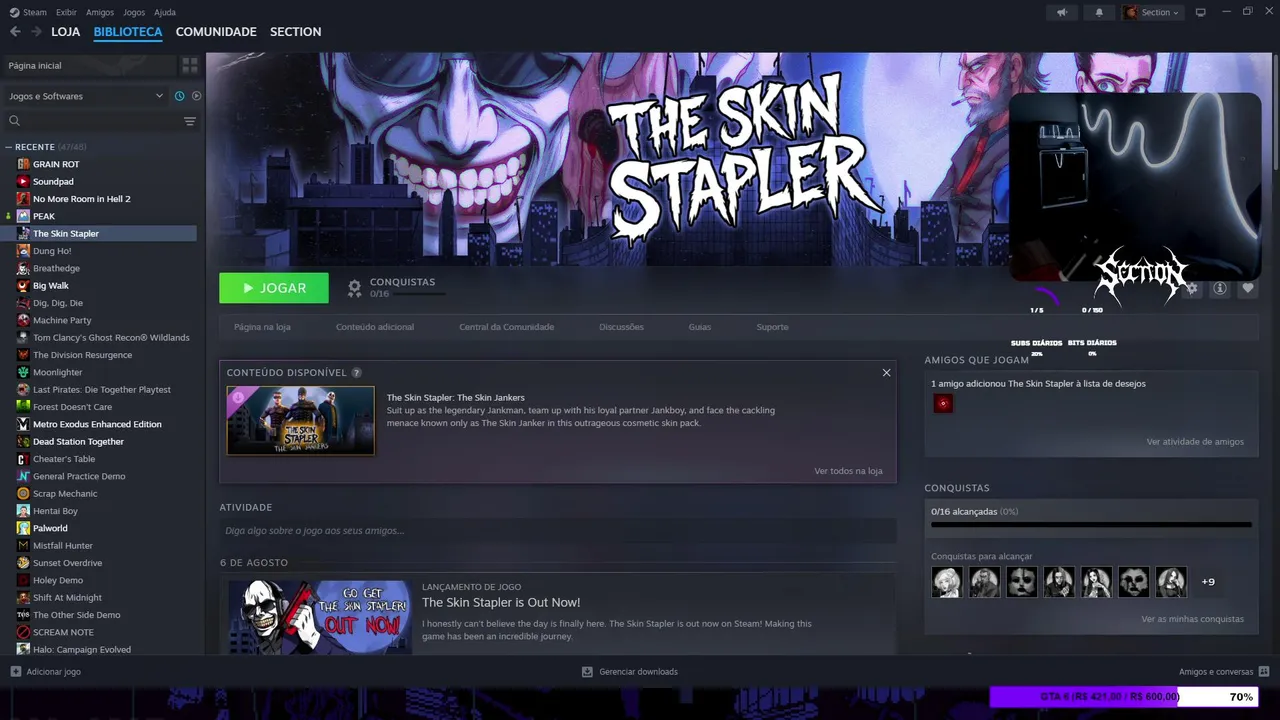The image size is (1280, 720).
Task: Click the green JOGAR button
Action: coord(274,288)
